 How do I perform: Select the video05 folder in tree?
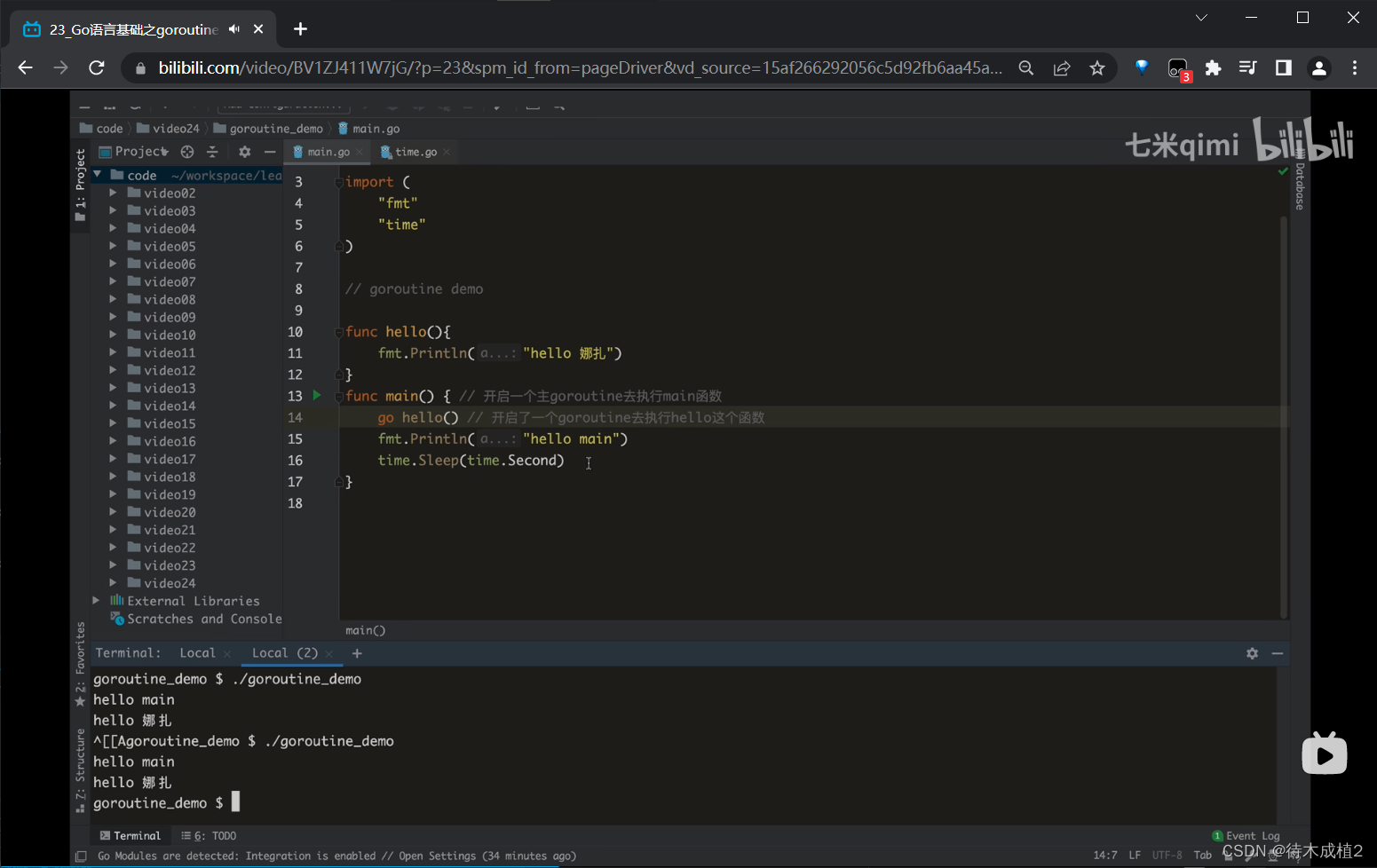pyautogui.click(x=170, y=246)
